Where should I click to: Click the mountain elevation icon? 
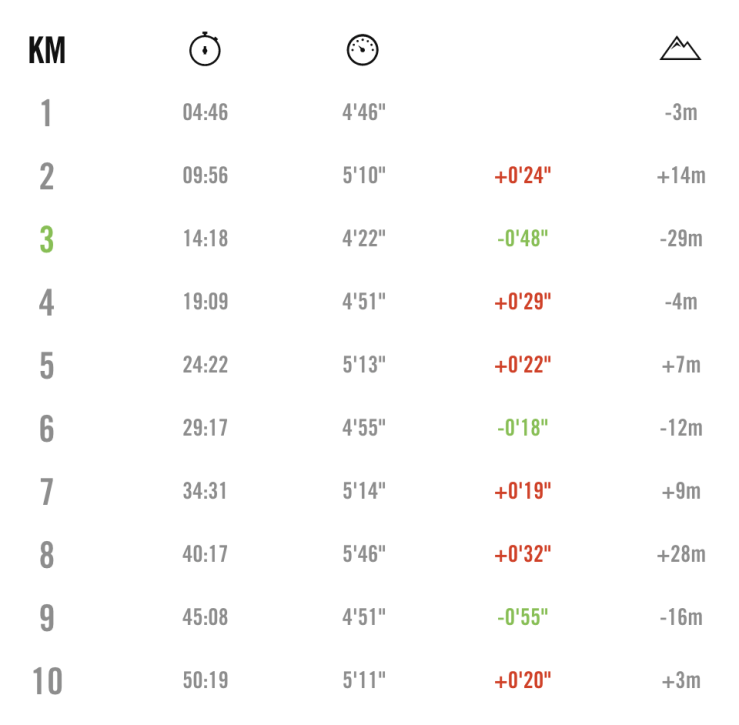[x=680, y=48]
